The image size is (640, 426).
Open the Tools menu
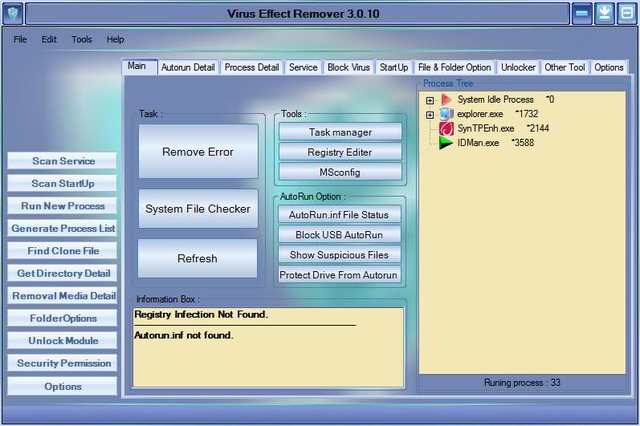pos(82,40)
